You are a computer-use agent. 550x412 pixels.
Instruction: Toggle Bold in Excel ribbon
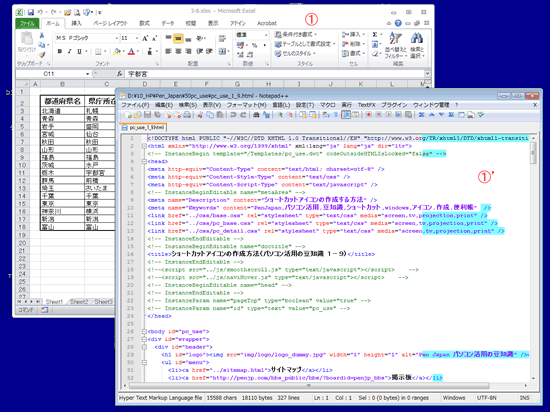(60, 52)
